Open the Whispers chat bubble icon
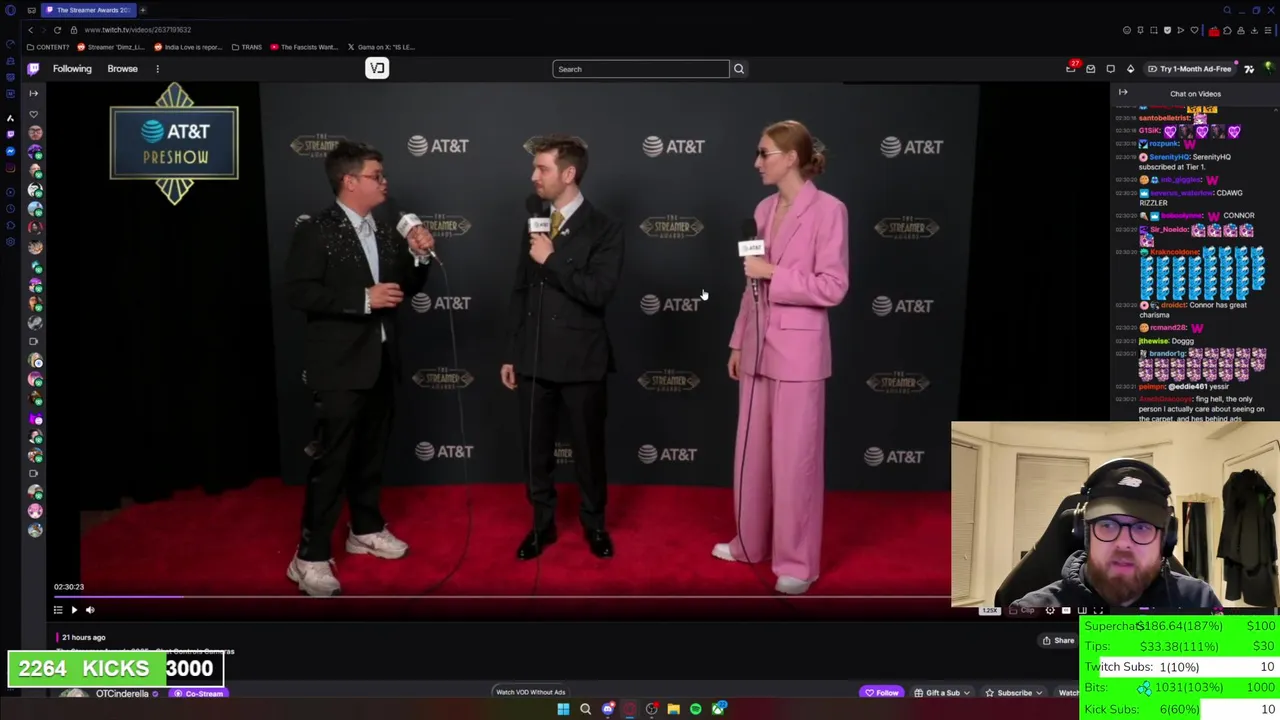This screenshot has width=1280, height=720. (x=1111, y=69)
